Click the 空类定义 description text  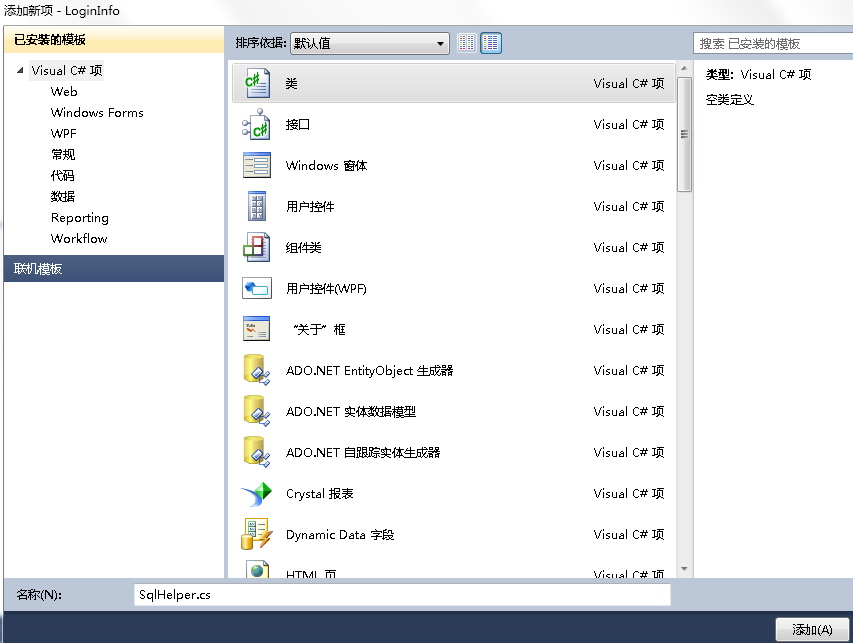[x=730, y=100]
